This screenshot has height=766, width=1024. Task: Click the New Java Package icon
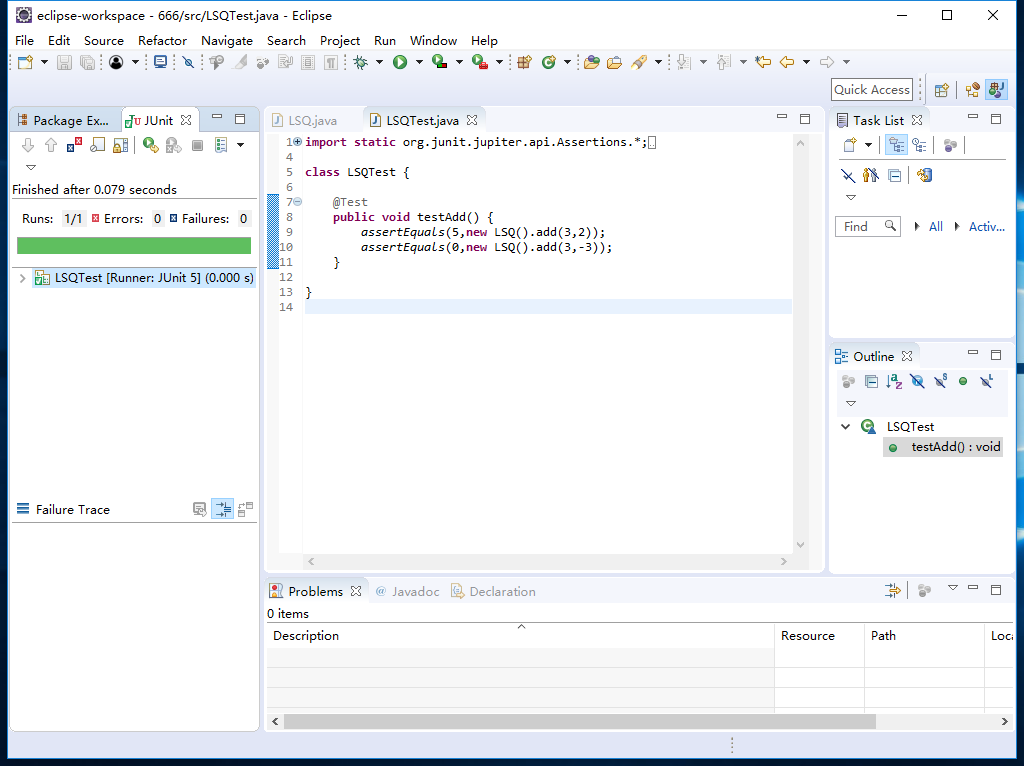[524, 62]
